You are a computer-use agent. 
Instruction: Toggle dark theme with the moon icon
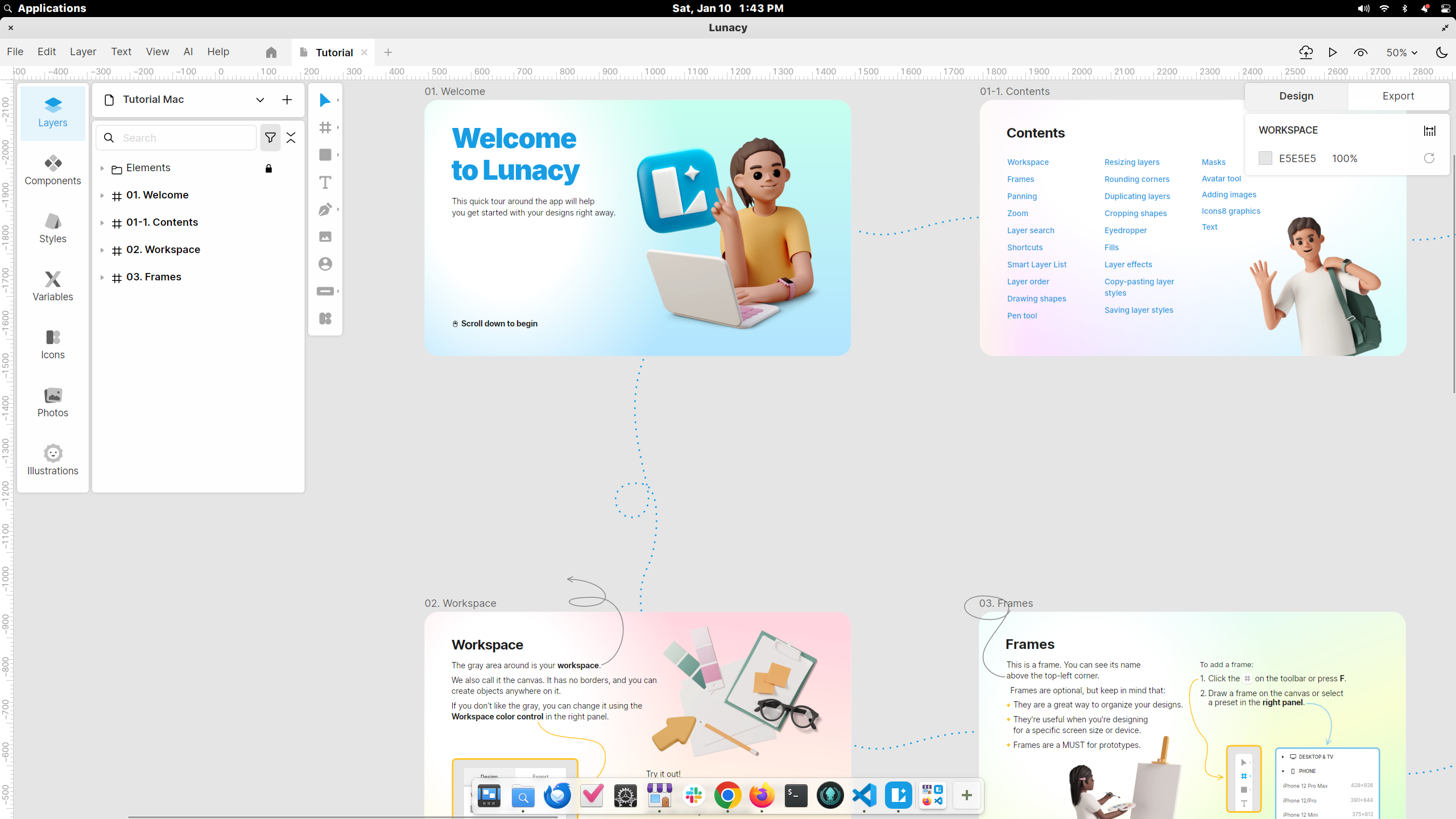point(1441,52)
